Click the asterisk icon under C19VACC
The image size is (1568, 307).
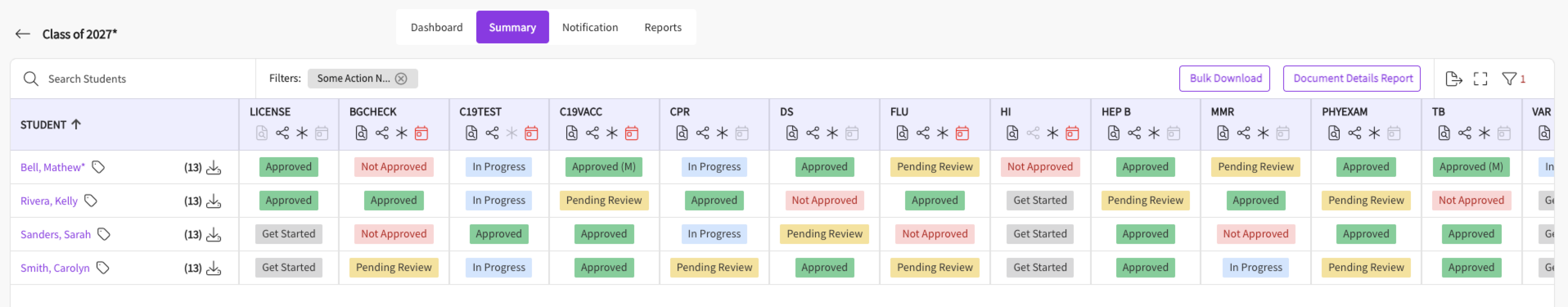tap(612, 133)
